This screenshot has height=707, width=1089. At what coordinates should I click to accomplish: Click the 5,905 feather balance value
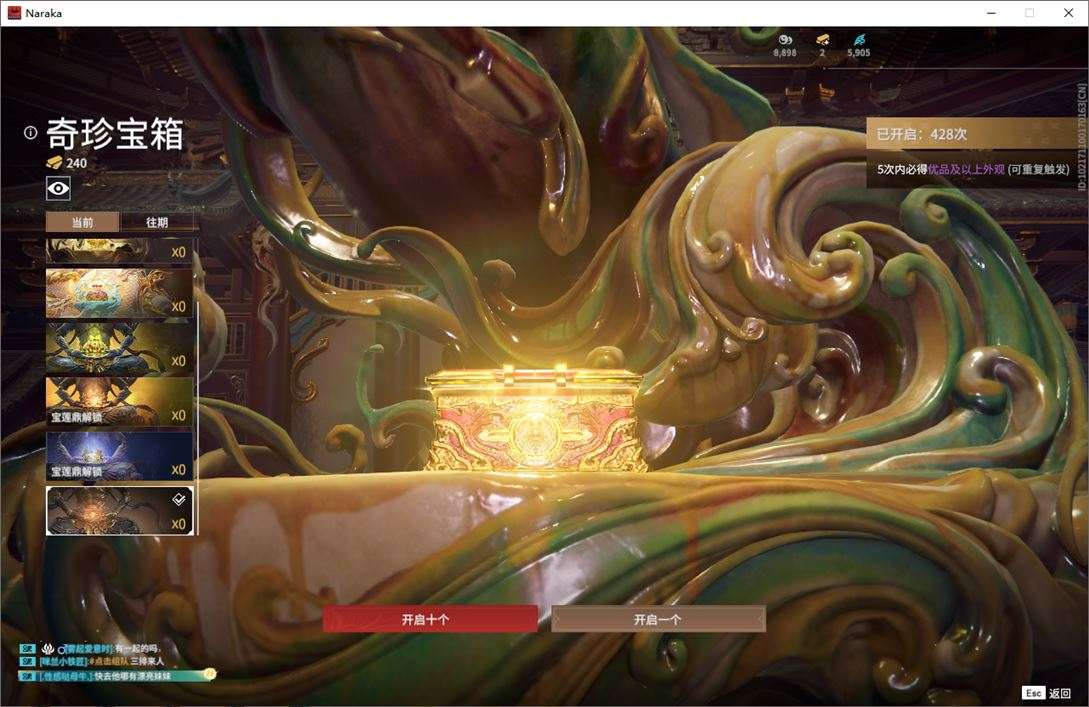(x=858, y=53)
